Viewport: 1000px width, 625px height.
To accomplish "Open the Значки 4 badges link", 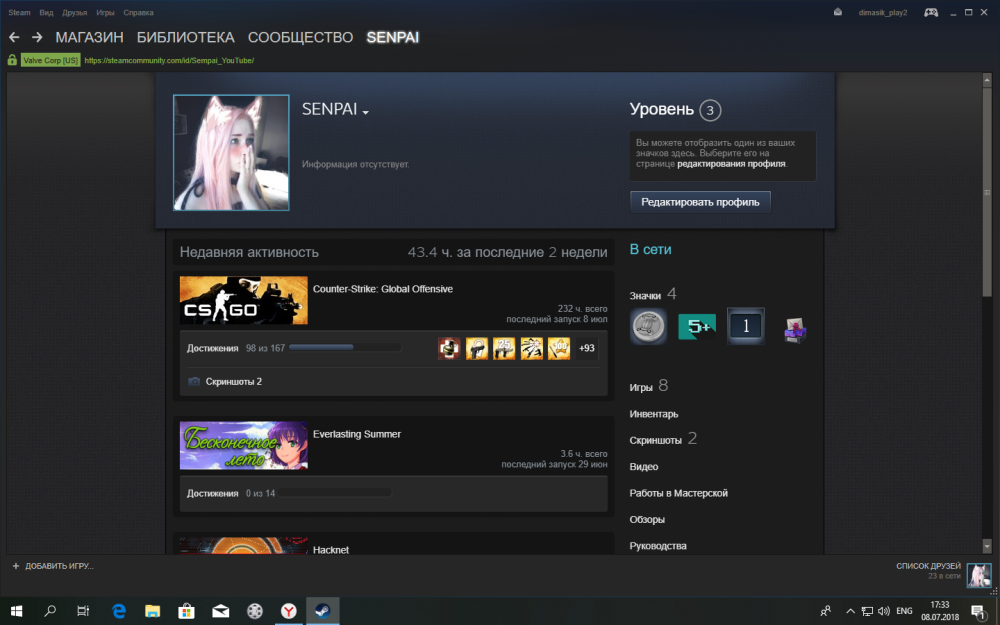I will 652,295.
